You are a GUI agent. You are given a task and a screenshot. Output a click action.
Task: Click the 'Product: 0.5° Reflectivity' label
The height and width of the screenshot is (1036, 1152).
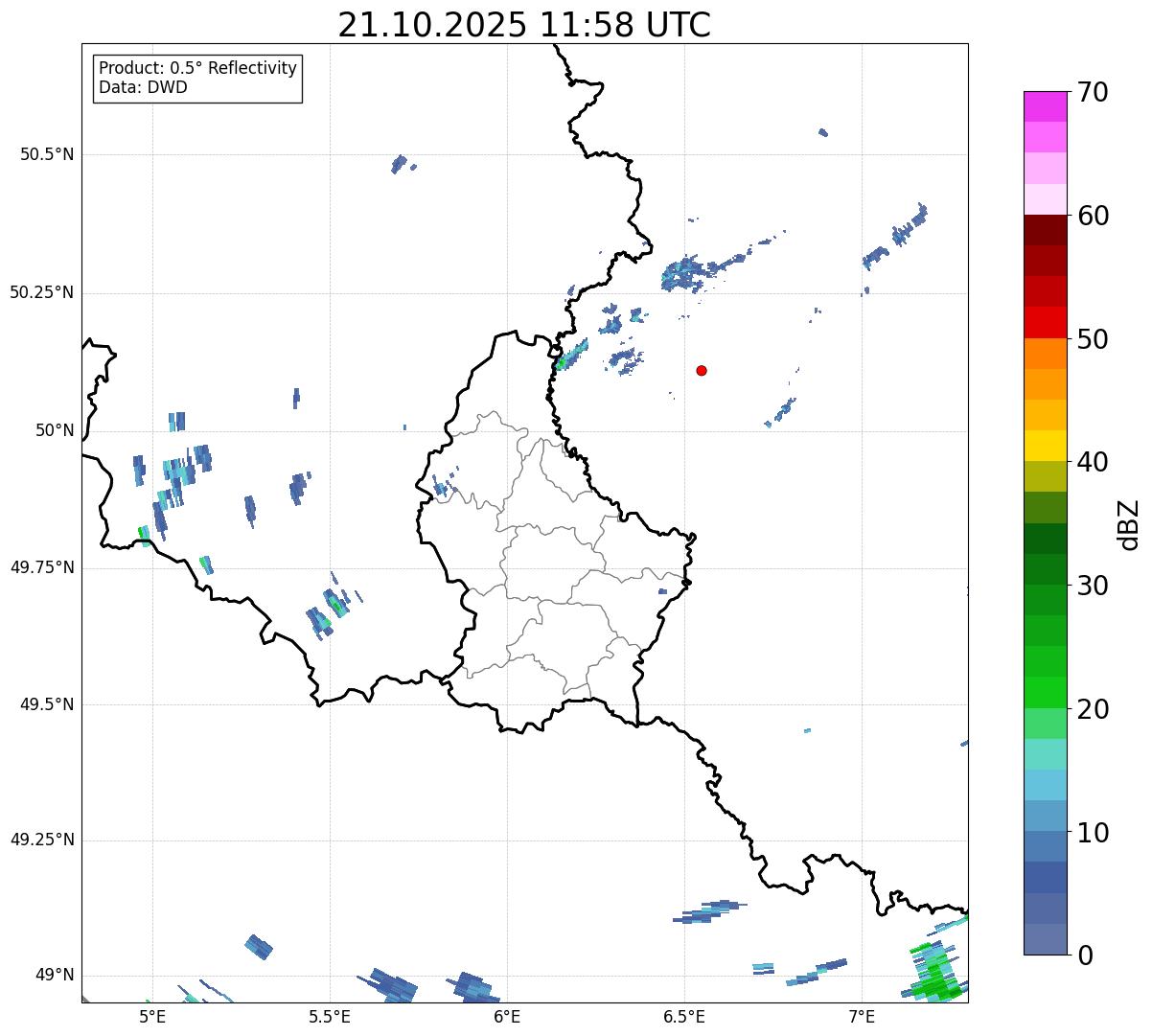198,69
